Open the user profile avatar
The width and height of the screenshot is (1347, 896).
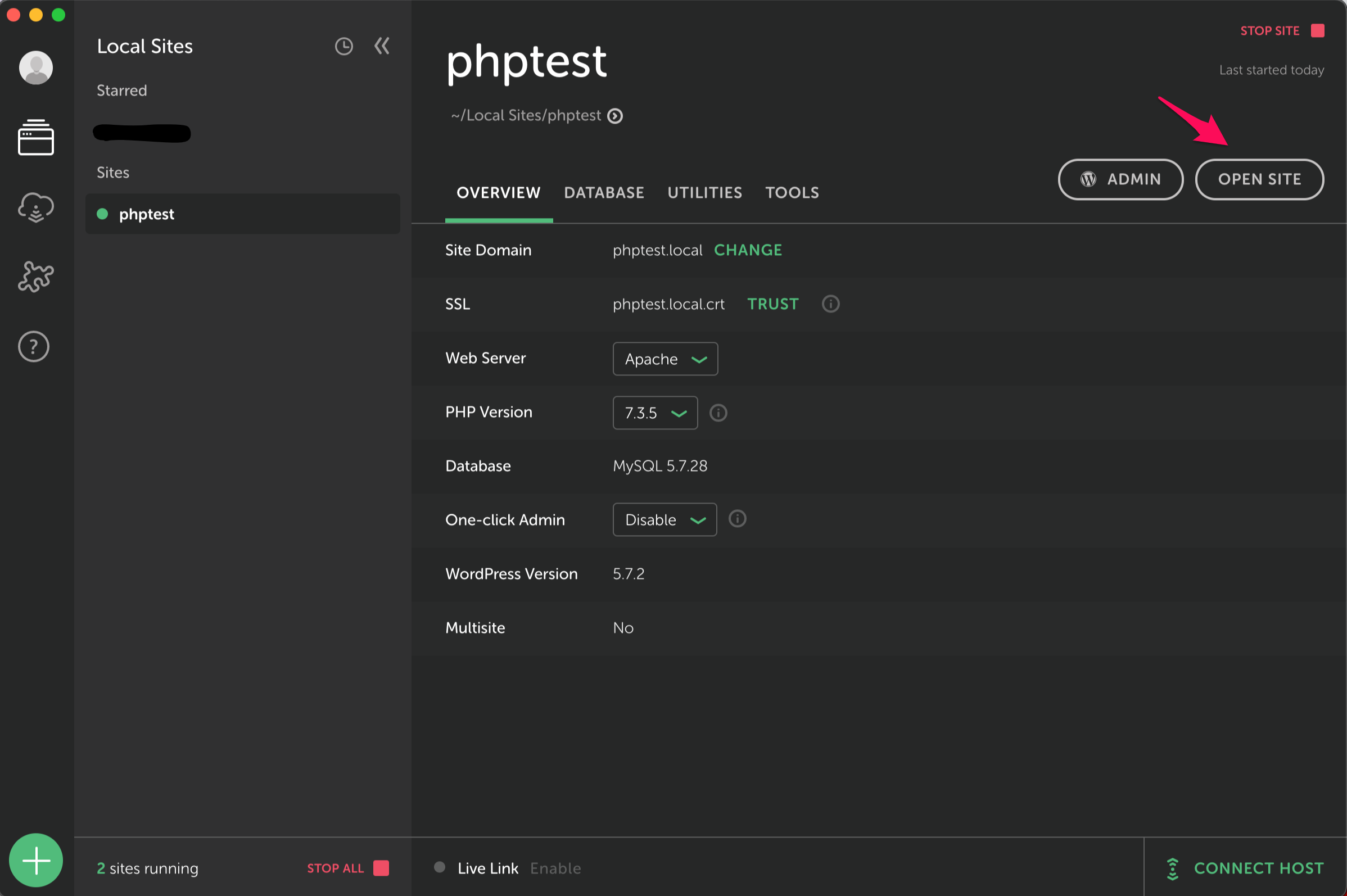[35, 67]
